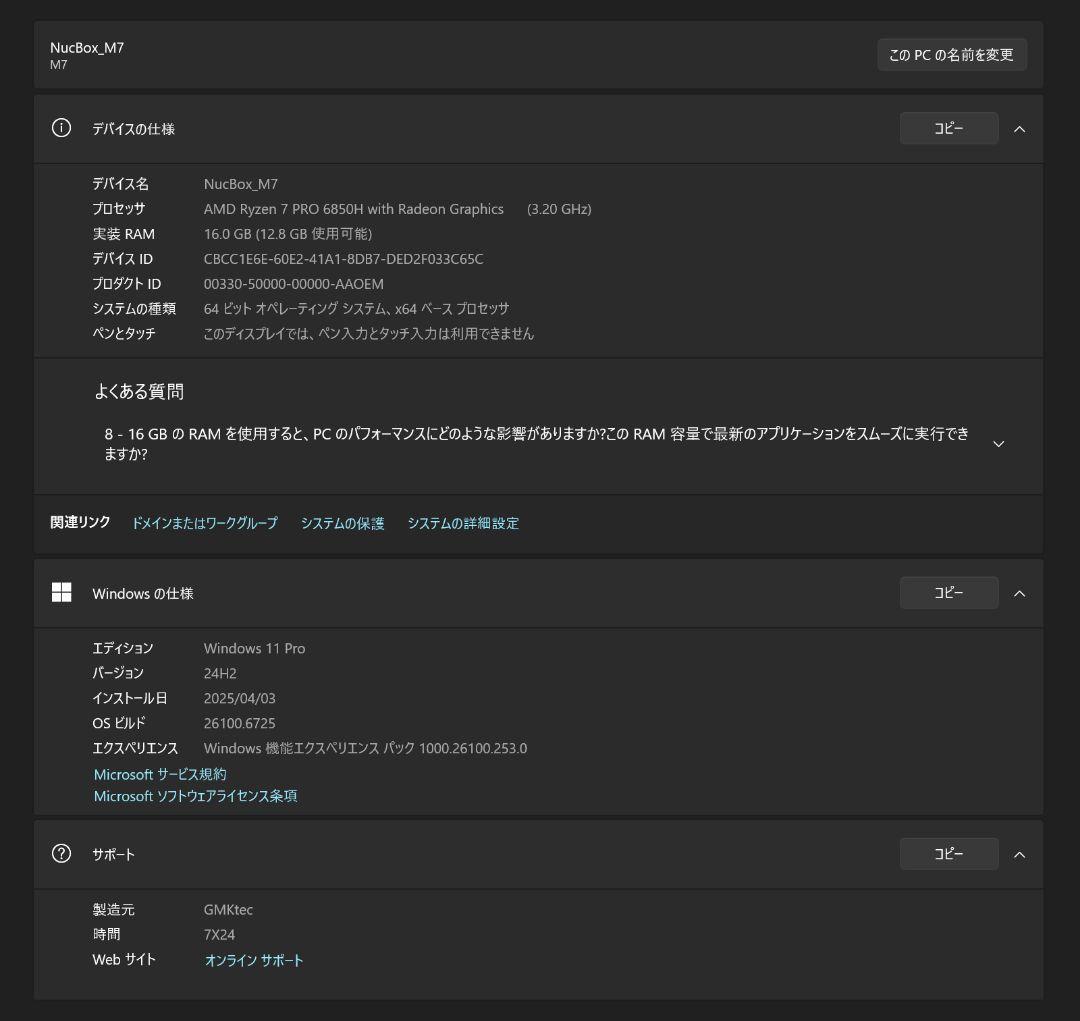Open システムの詳細設定

463,522
